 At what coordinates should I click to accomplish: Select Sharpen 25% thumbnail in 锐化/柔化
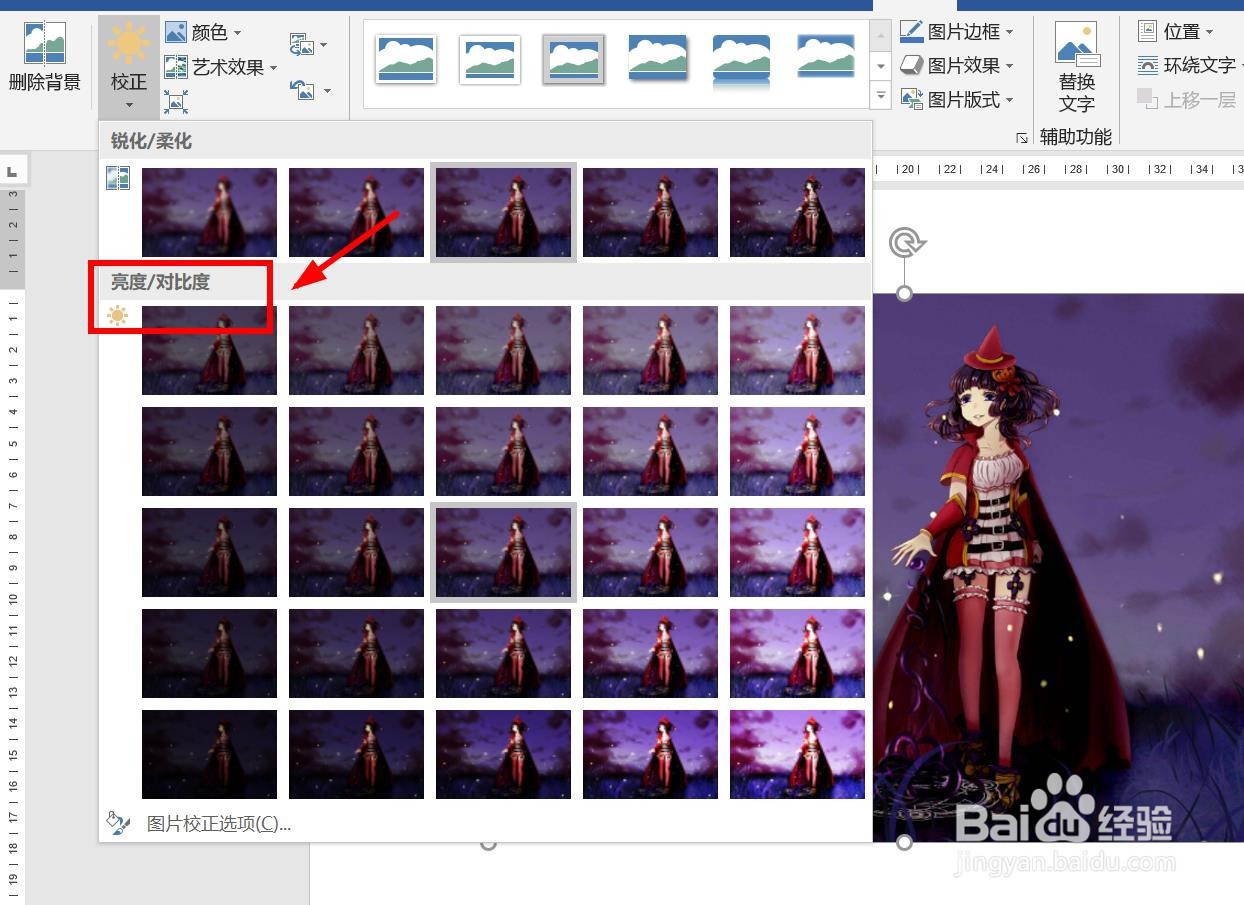pyautogui.click(x=650, y=212)
